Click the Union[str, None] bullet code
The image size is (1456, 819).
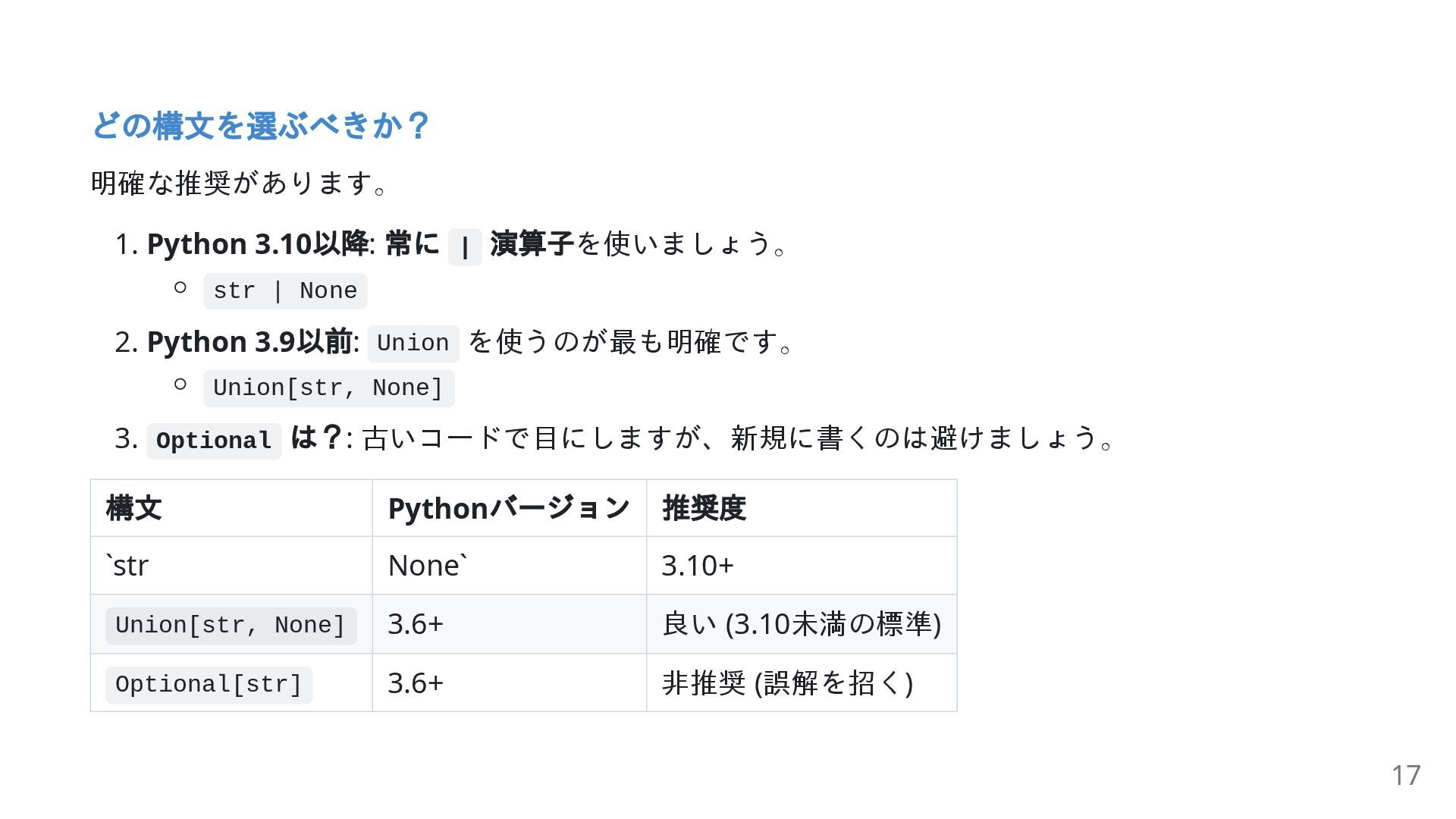[328, 388]
